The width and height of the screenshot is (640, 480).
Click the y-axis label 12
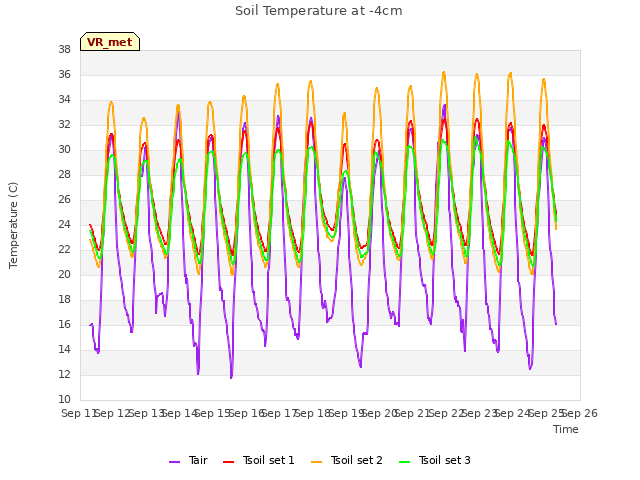[64, 375]
